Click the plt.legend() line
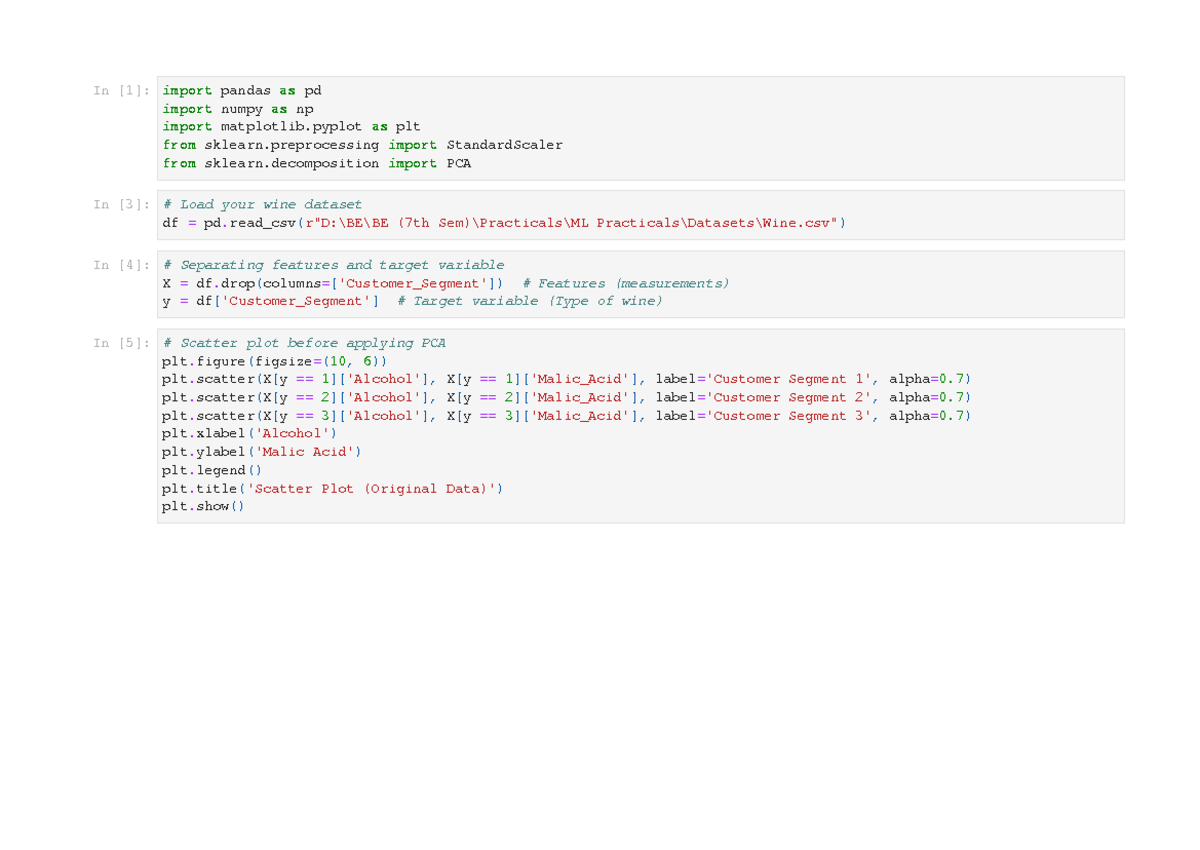The height and width of the screenshot is (850, 1200). [x=212, y=470]
